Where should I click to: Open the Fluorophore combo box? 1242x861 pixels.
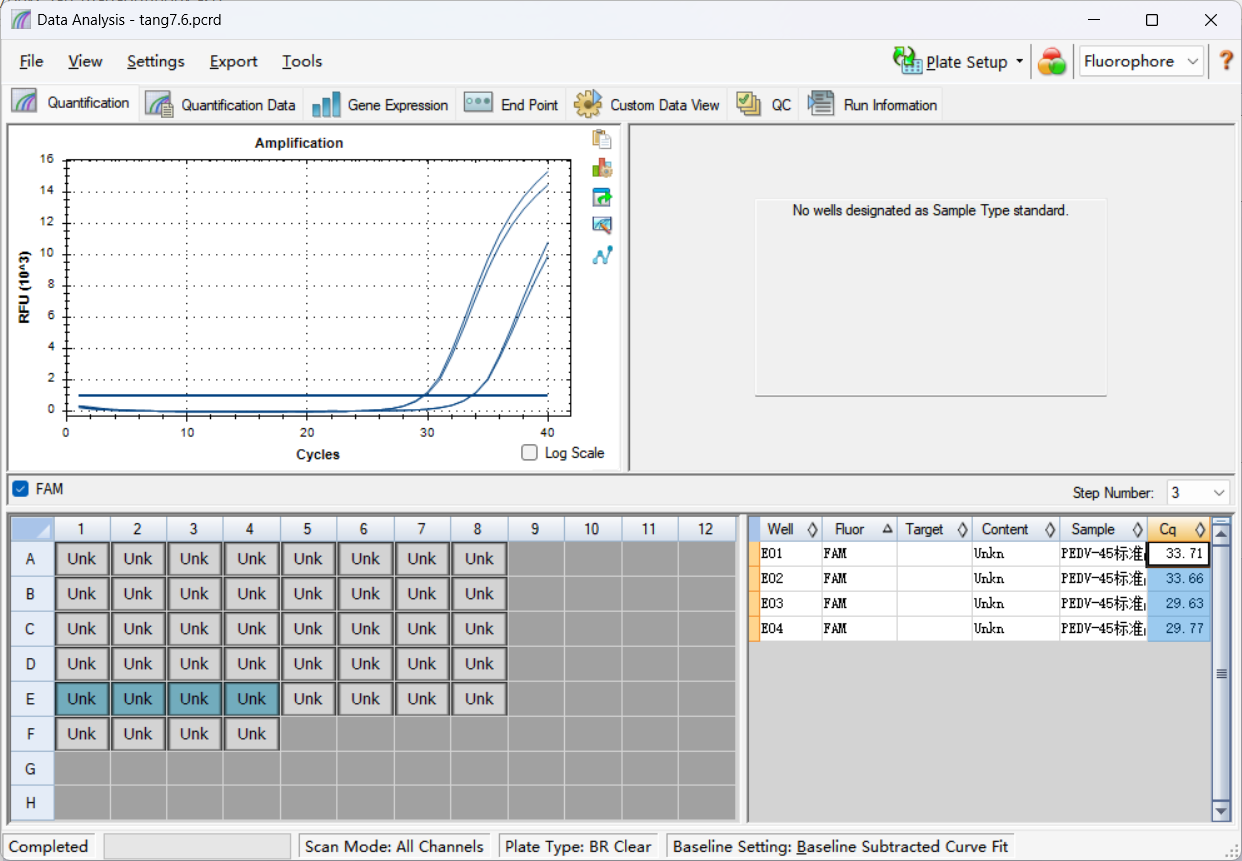tap(1141, 61)
